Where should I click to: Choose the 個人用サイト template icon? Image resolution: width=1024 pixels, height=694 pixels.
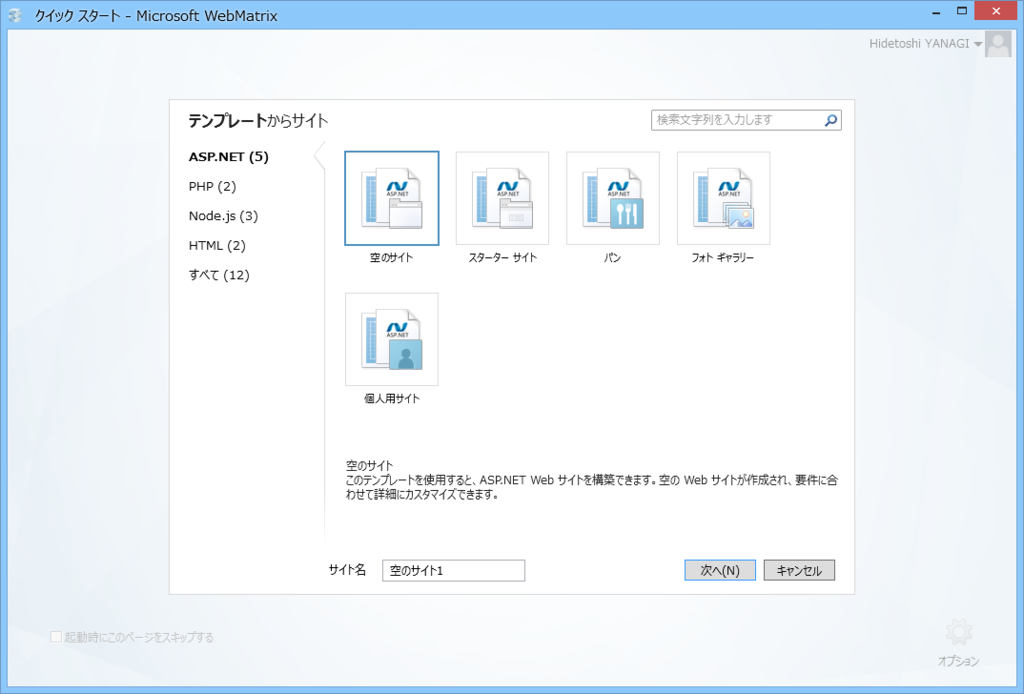pyautogui.click(x=392, y=339)
